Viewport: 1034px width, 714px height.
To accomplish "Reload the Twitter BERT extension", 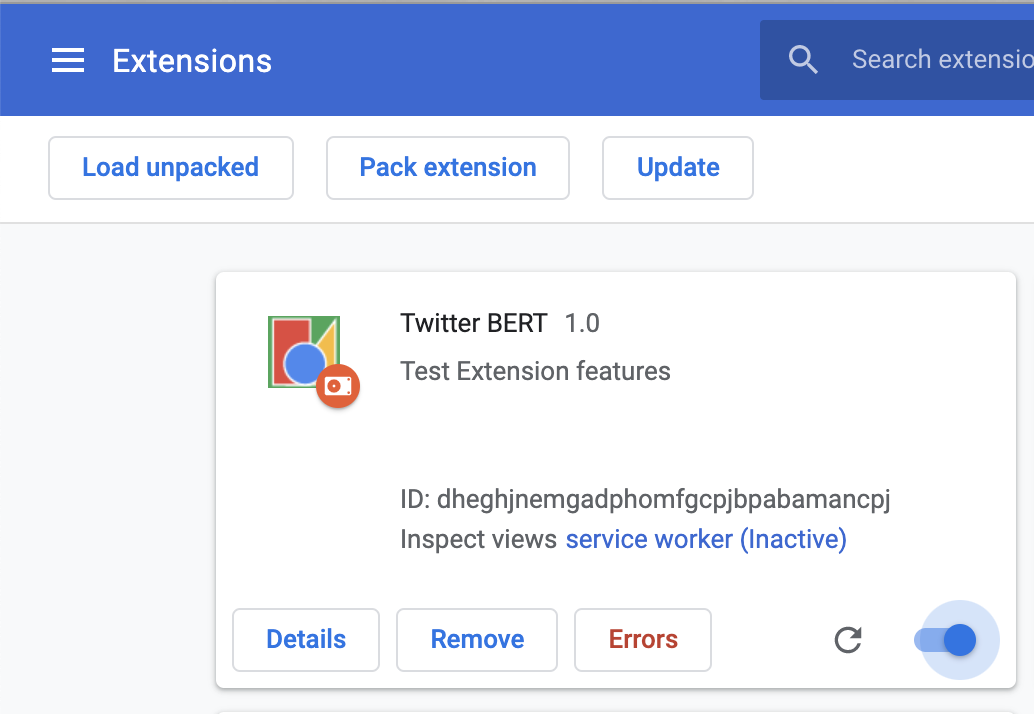I will (848, 640).
